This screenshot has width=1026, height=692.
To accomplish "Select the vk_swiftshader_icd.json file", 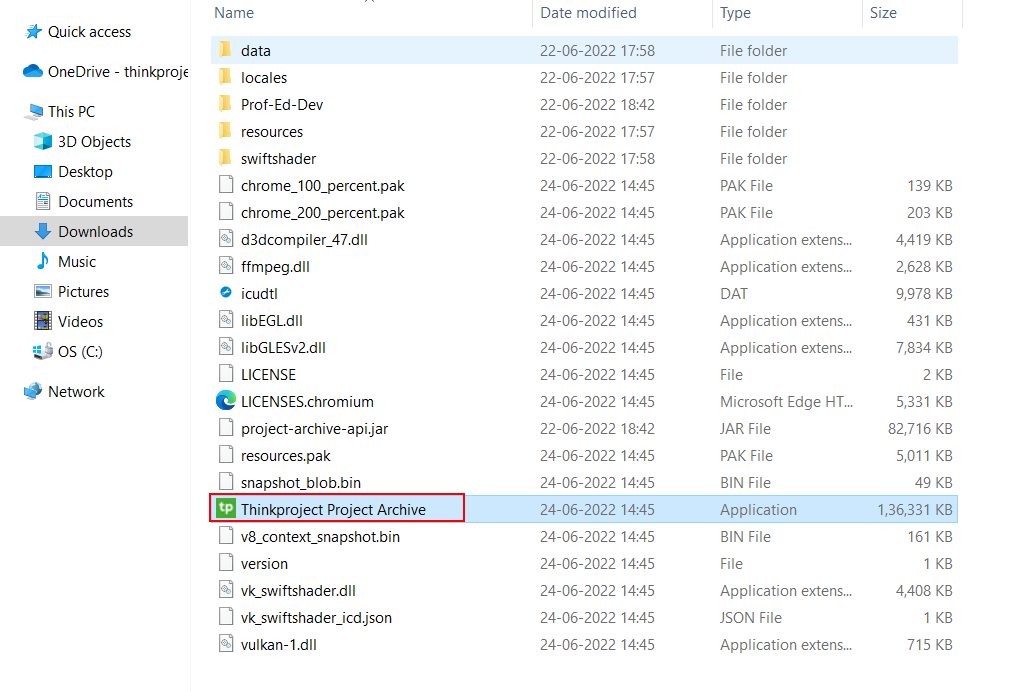I will tap(316, 617).
